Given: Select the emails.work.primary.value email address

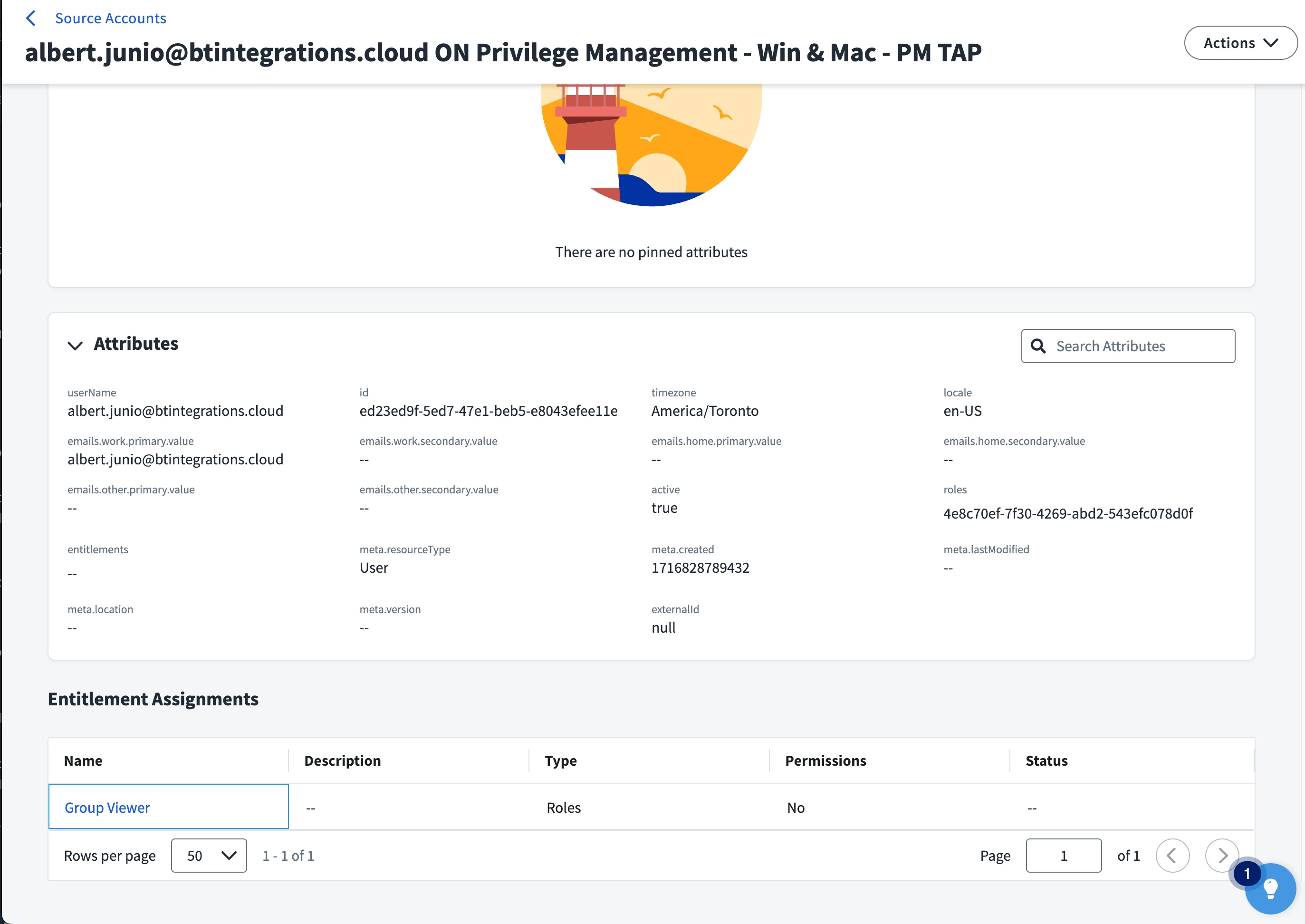Looking at the screenshot, I should [x=175, y=459].
